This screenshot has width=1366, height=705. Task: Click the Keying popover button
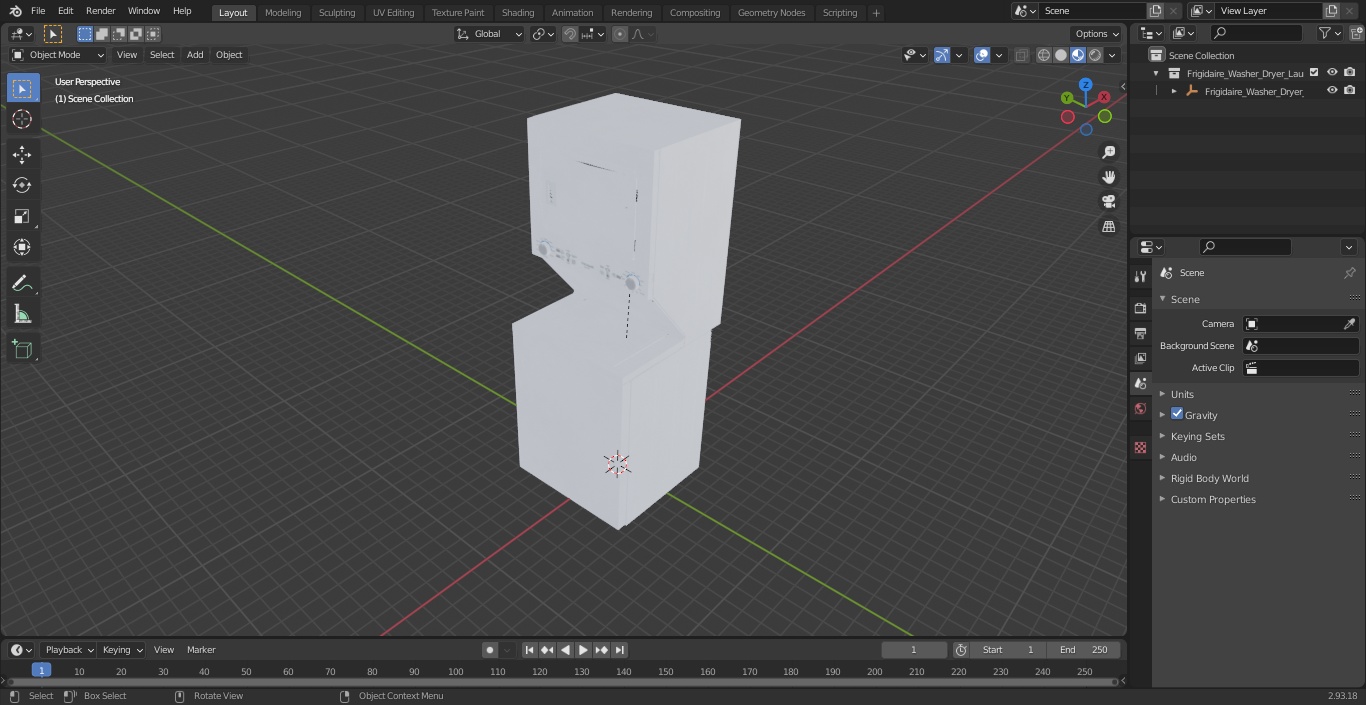[x=122, y=650]
